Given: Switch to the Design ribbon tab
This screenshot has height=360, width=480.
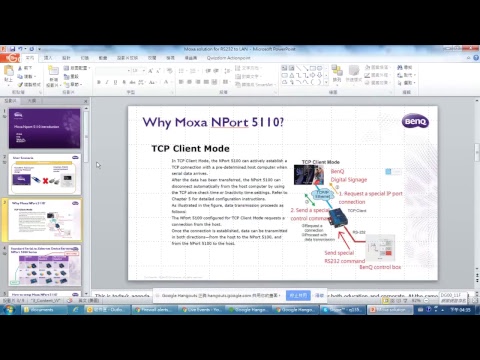Looking at the screenshot, I should tap(66, 58).
